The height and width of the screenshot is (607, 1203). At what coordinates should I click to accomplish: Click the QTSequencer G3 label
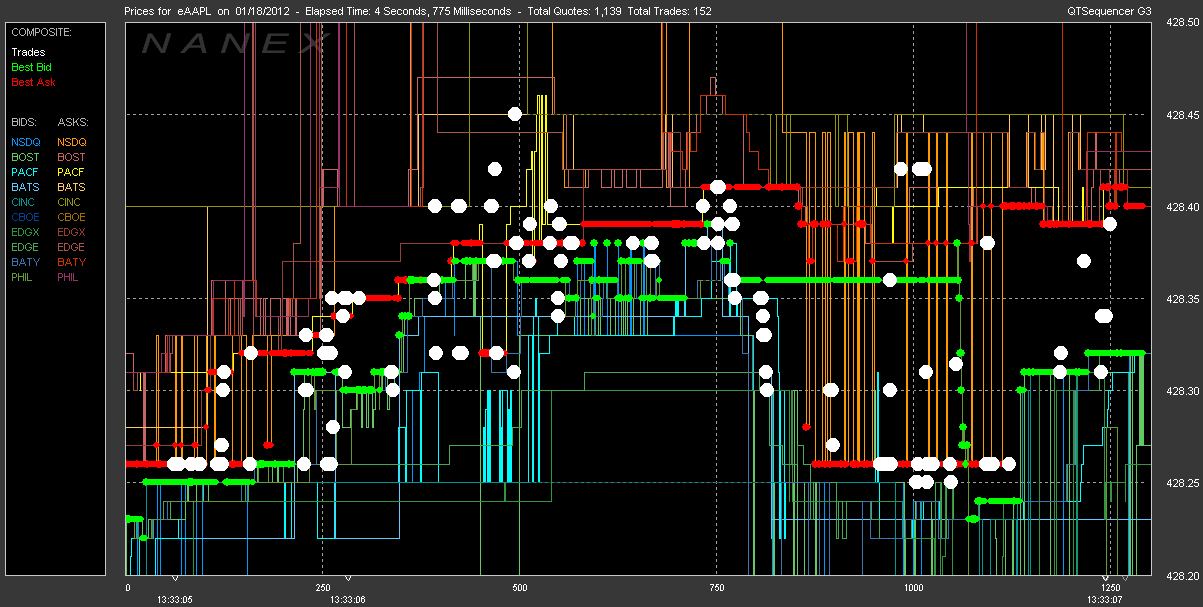[x=1109, y=11]
